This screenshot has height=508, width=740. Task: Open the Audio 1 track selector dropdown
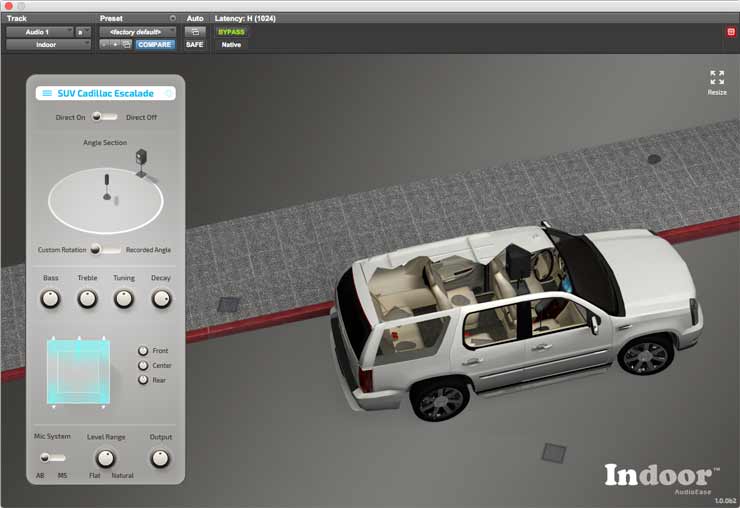[x=40, y=32]
